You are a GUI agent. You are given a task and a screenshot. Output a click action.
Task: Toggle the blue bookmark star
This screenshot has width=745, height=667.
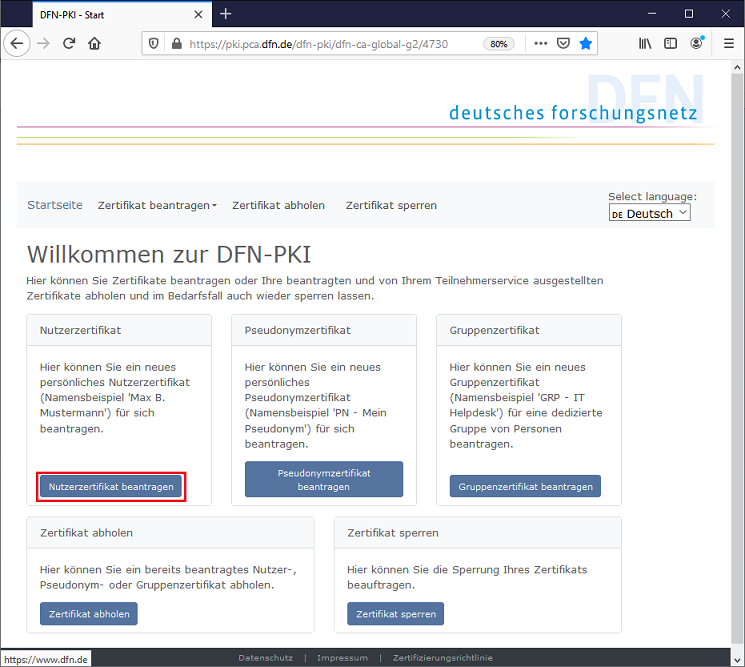click(x=586, y=44)
